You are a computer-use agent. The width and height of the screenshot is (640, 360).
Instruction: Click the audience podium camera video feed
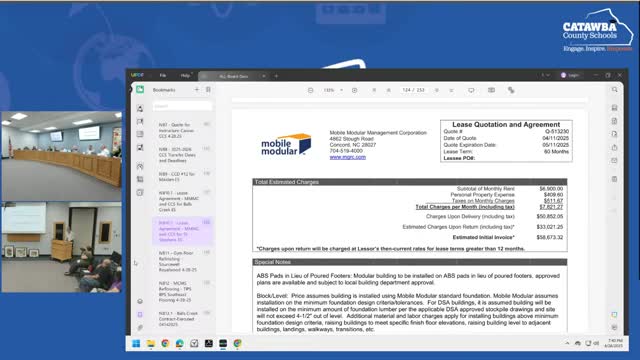(x=61, y=247)
